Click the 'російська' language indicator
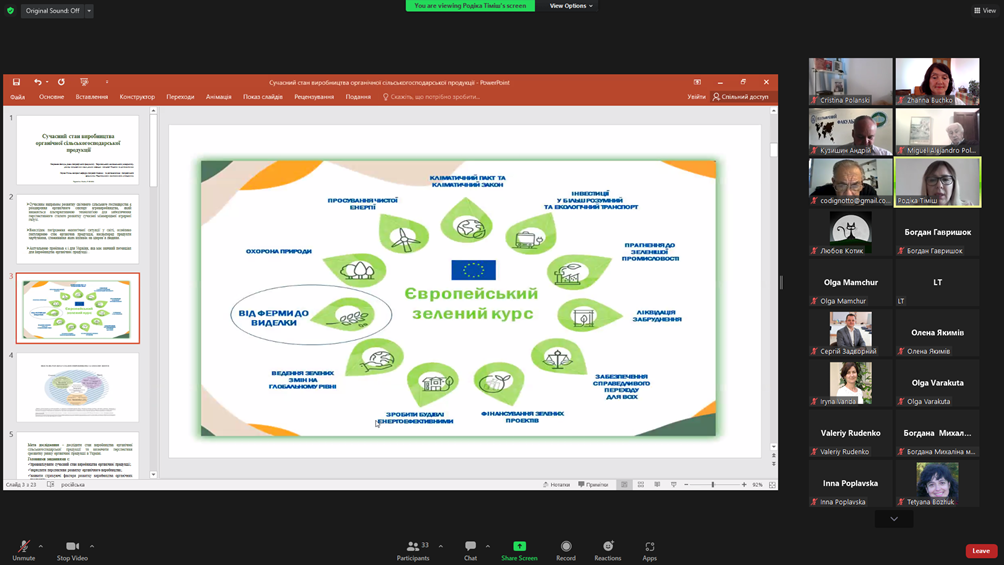Image resolution: width=1004 pixels, height=565 pixels. point(73,485)
